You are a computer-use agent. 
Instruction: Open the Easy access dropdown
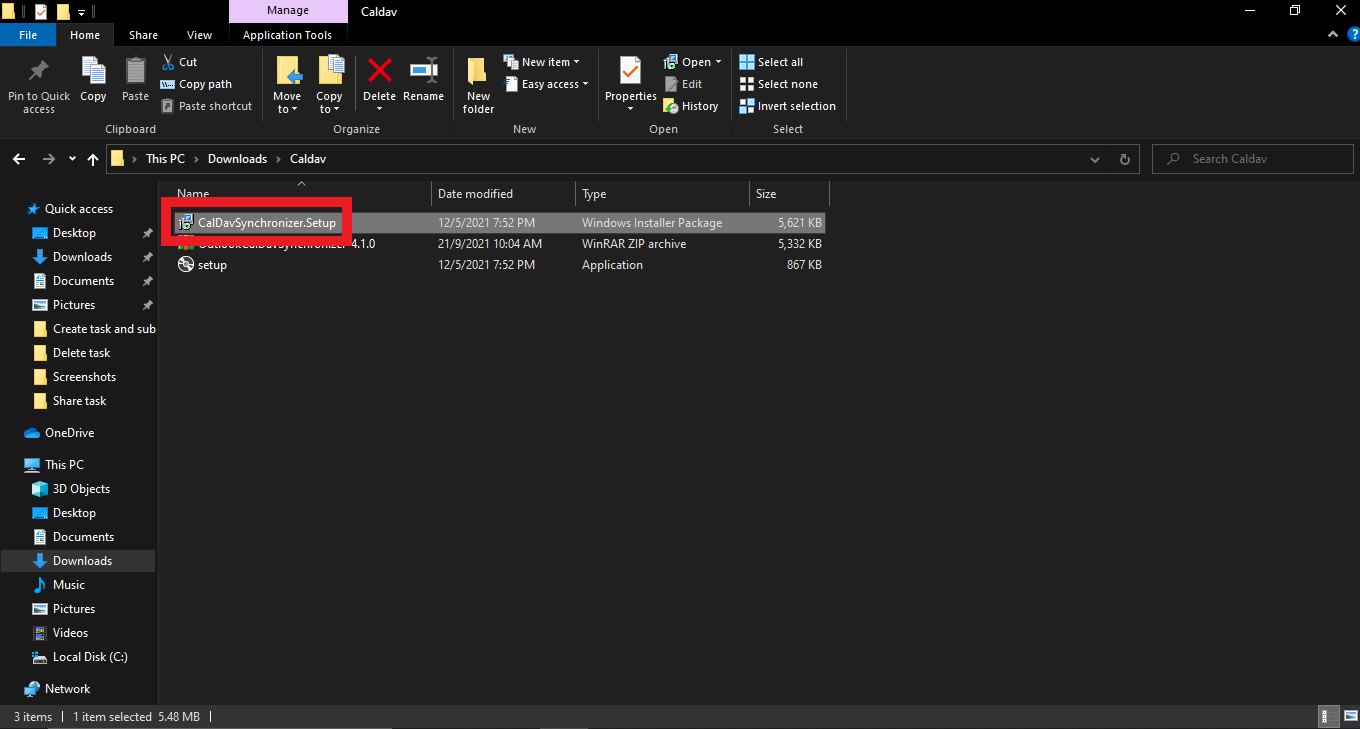click(x=554, y=84)
